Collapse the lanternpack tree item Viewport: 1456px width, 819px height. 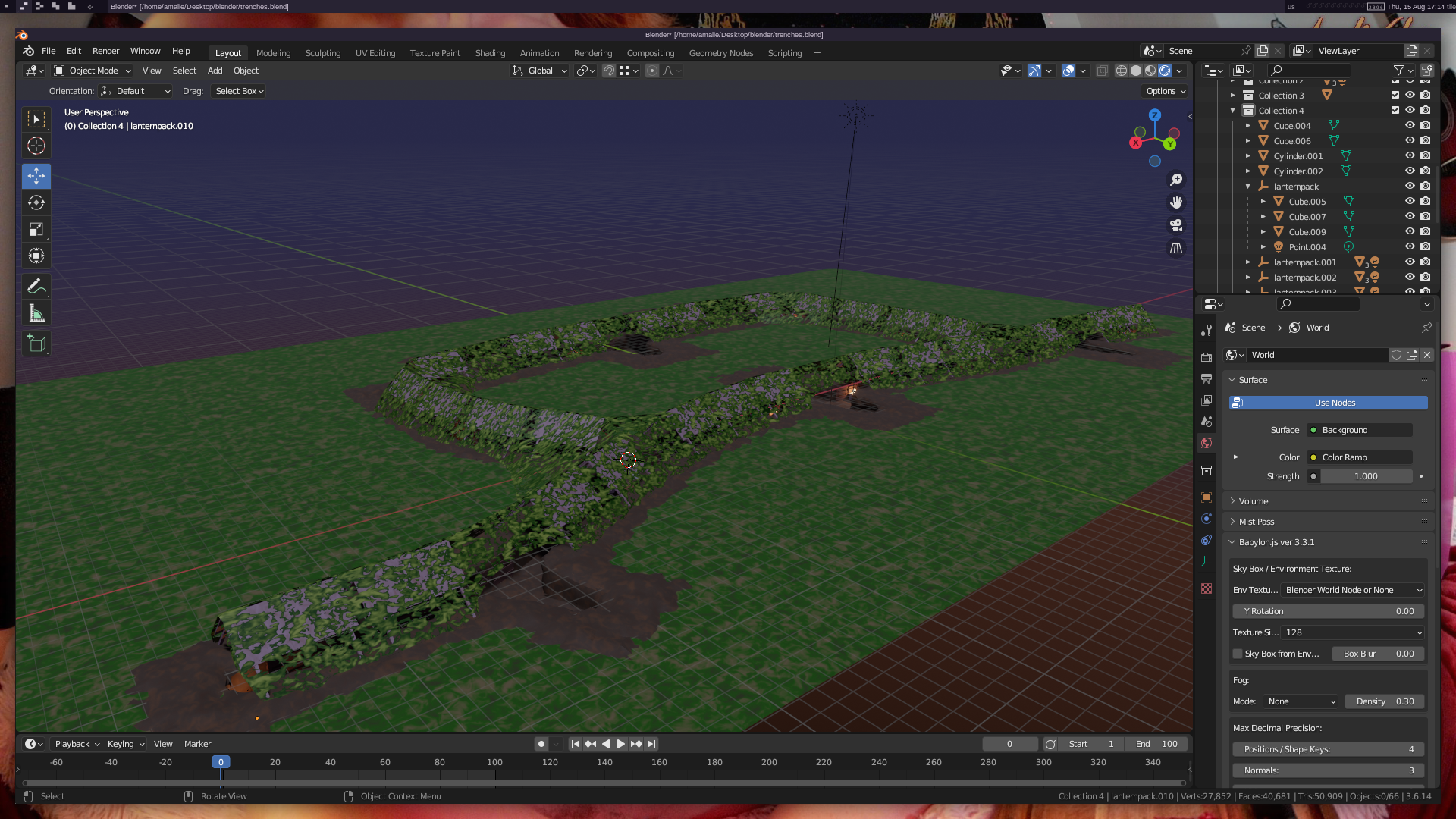coord(1248,187)
